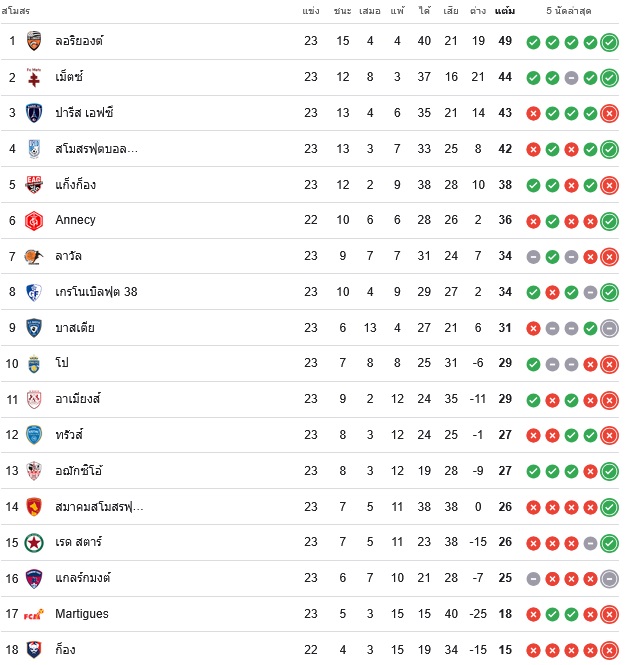Click the Lorient club crest in row 1
Viewport: 627px width, 665px height.
coord(34,41)
